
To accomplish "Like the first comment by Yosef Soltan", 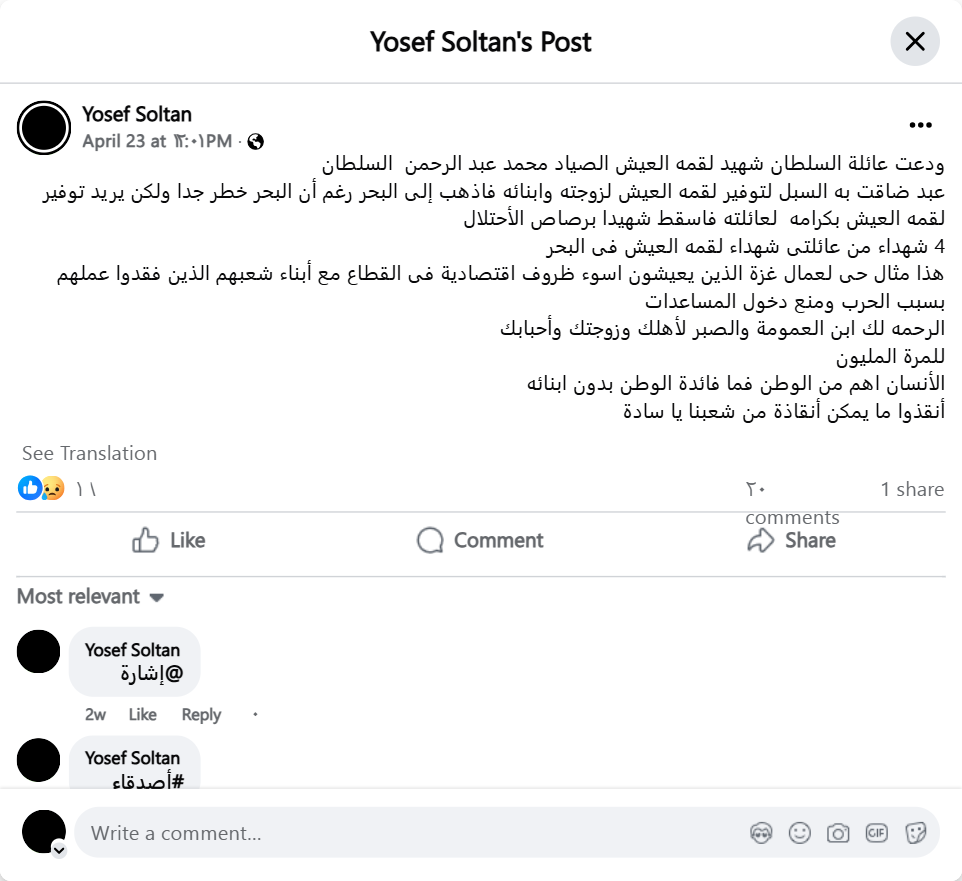I will (143, 715).
